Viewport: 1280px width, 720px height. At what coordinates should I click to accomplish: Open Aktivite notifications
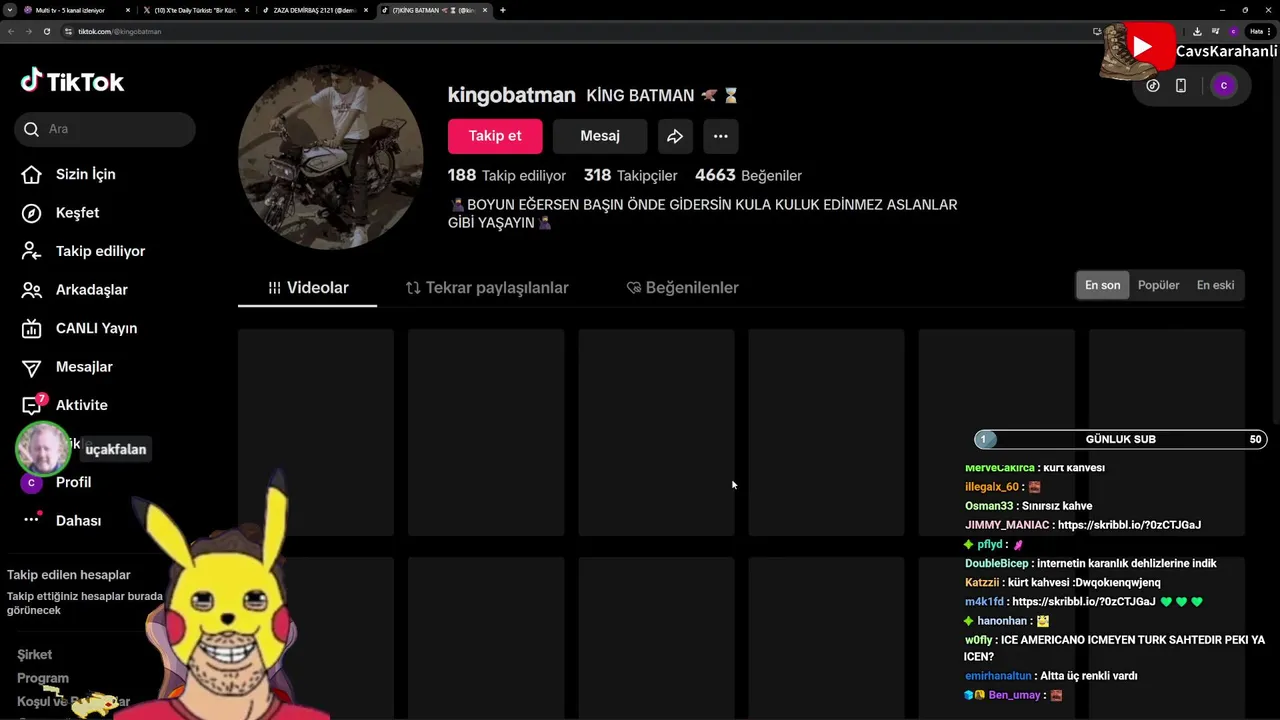[x=64, y=405]
